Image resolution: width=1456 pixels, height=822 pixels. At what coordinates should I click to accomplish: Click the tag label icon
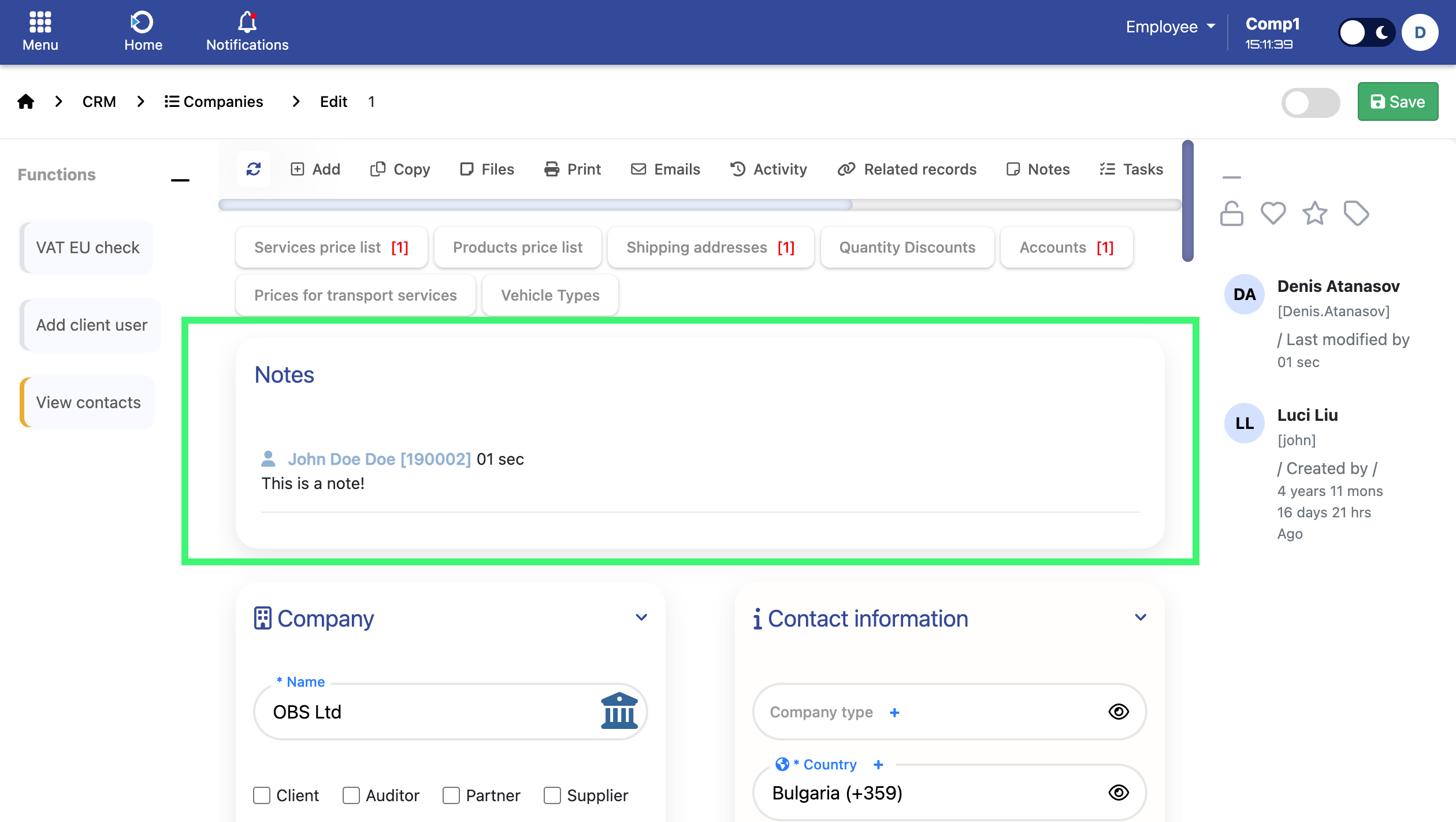pos(1356,213)
